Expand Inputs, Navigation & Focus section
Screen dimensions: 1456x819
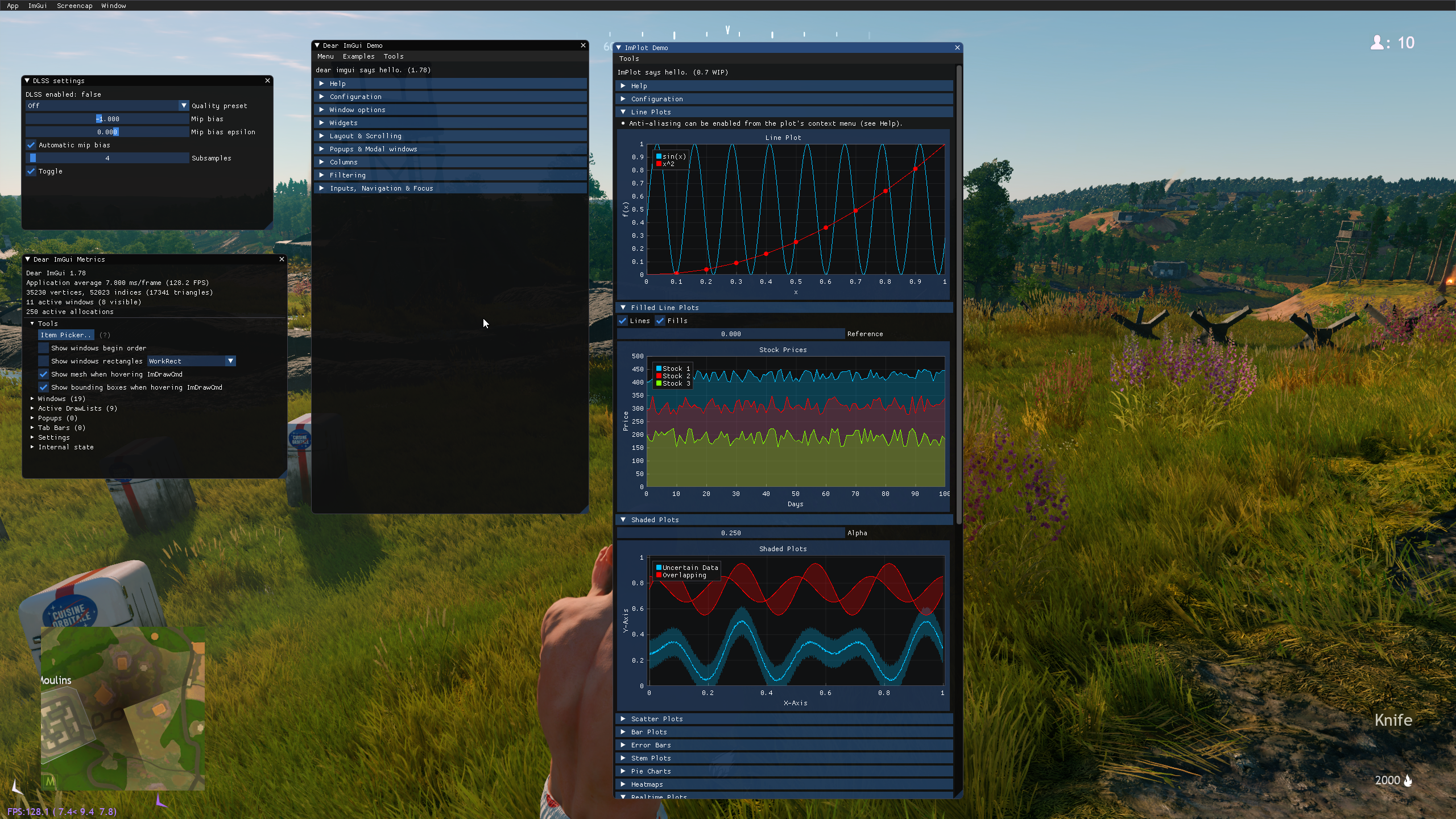450,188
